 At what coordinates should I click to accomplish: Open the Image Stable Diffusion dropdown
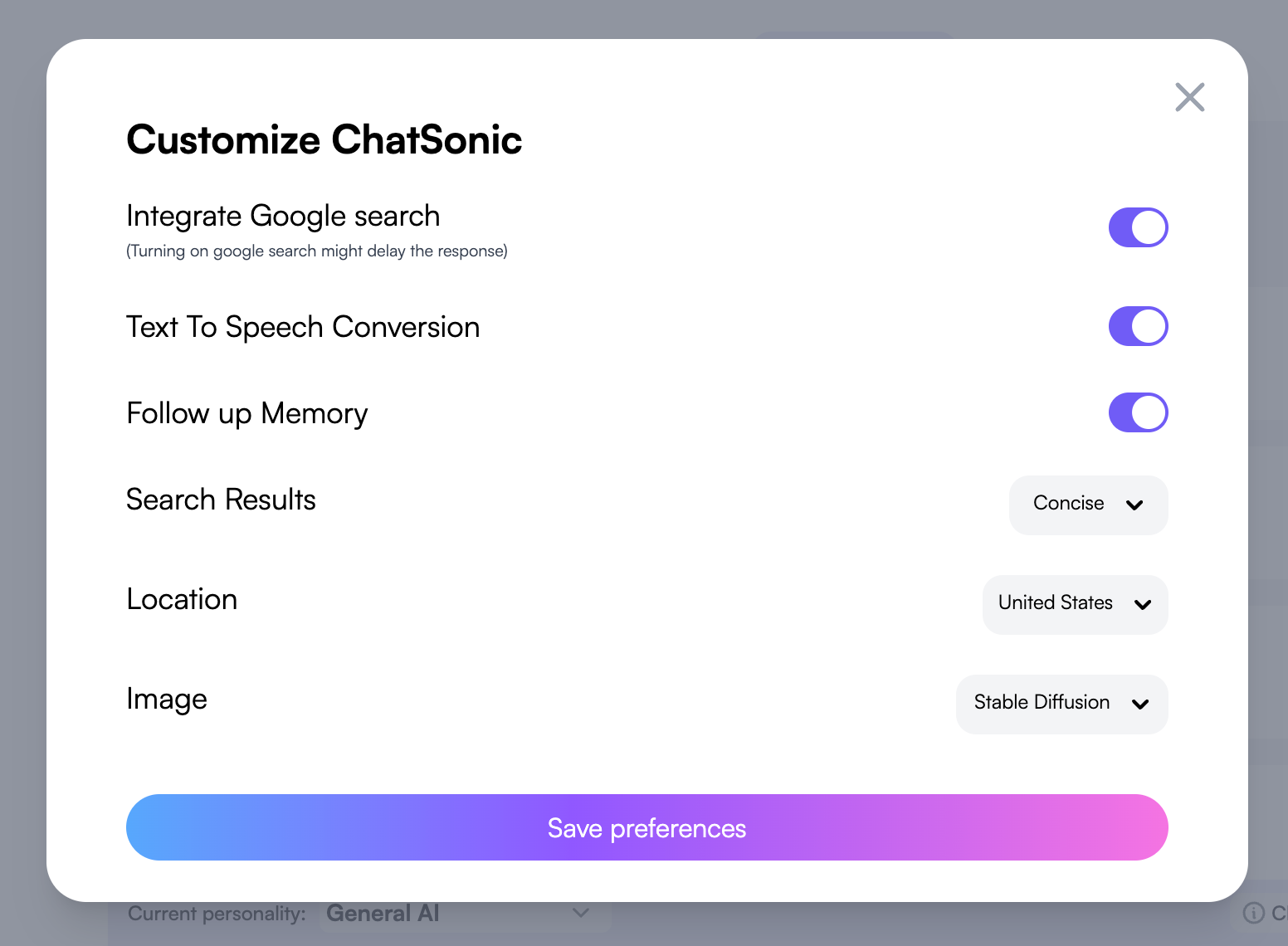(1061, 704)
